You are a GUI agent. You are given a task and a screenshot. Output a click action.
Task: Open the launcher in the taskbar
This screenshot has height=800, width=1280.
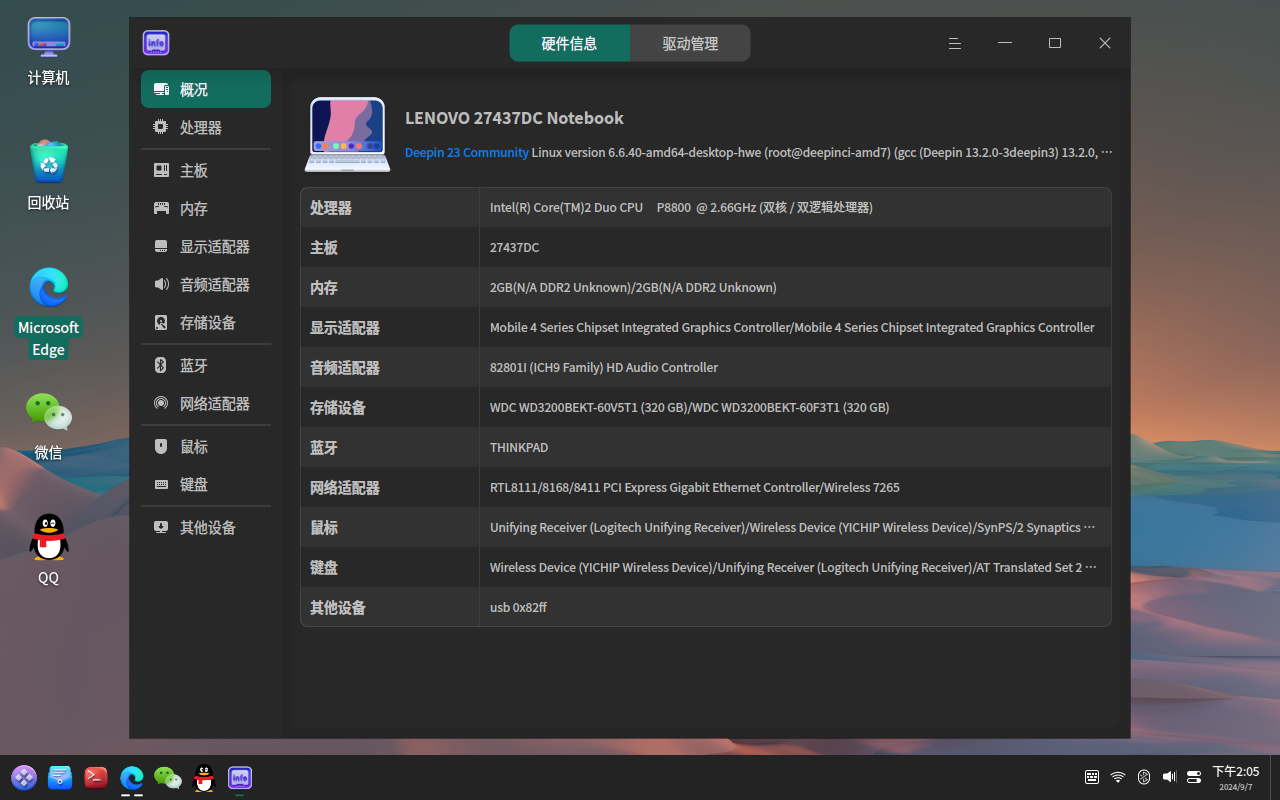click(24, 777)
